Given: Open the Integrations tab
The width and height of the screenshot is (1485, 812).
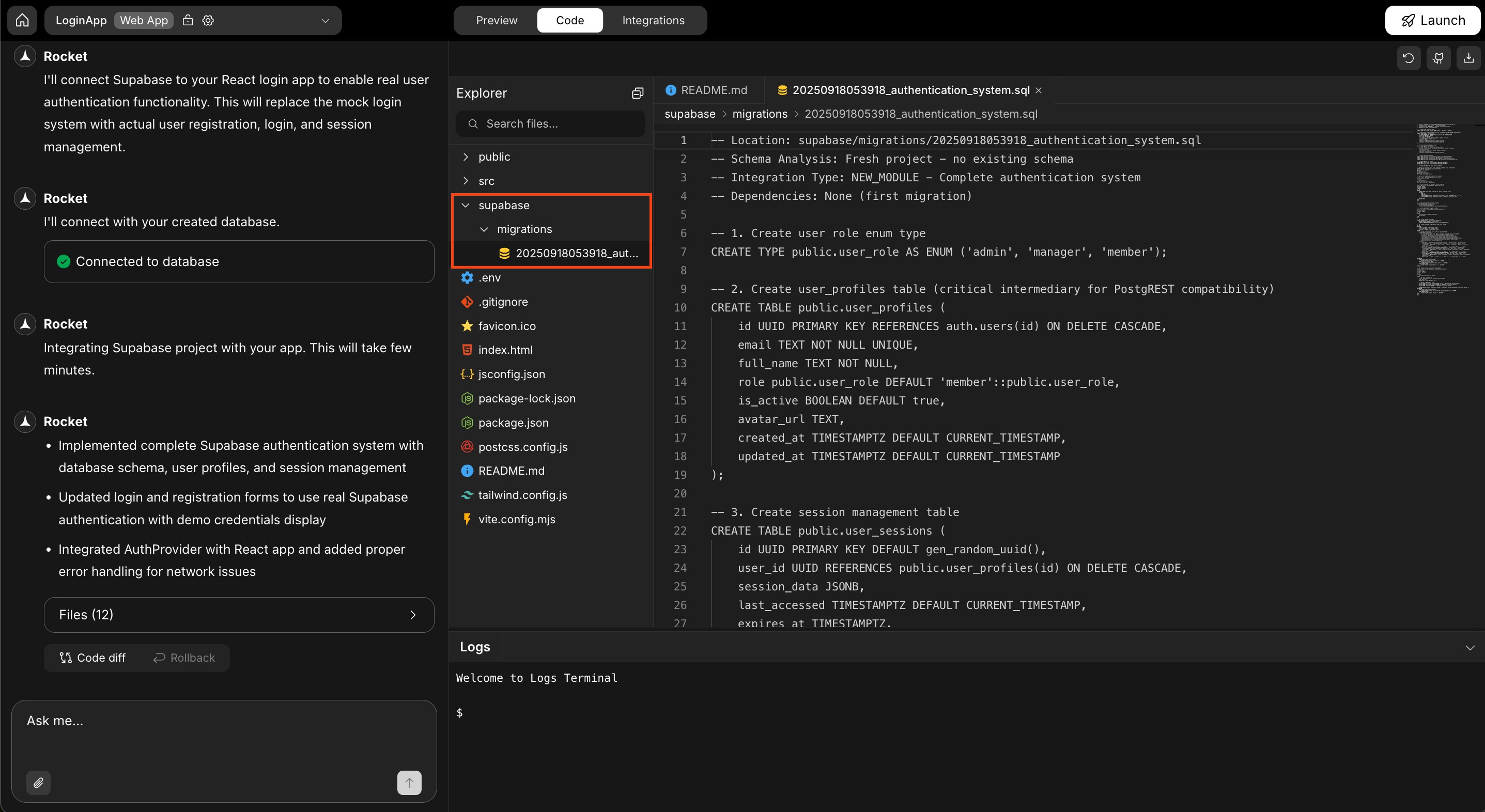Looking at the screenshot, I should tap(653, 20).
